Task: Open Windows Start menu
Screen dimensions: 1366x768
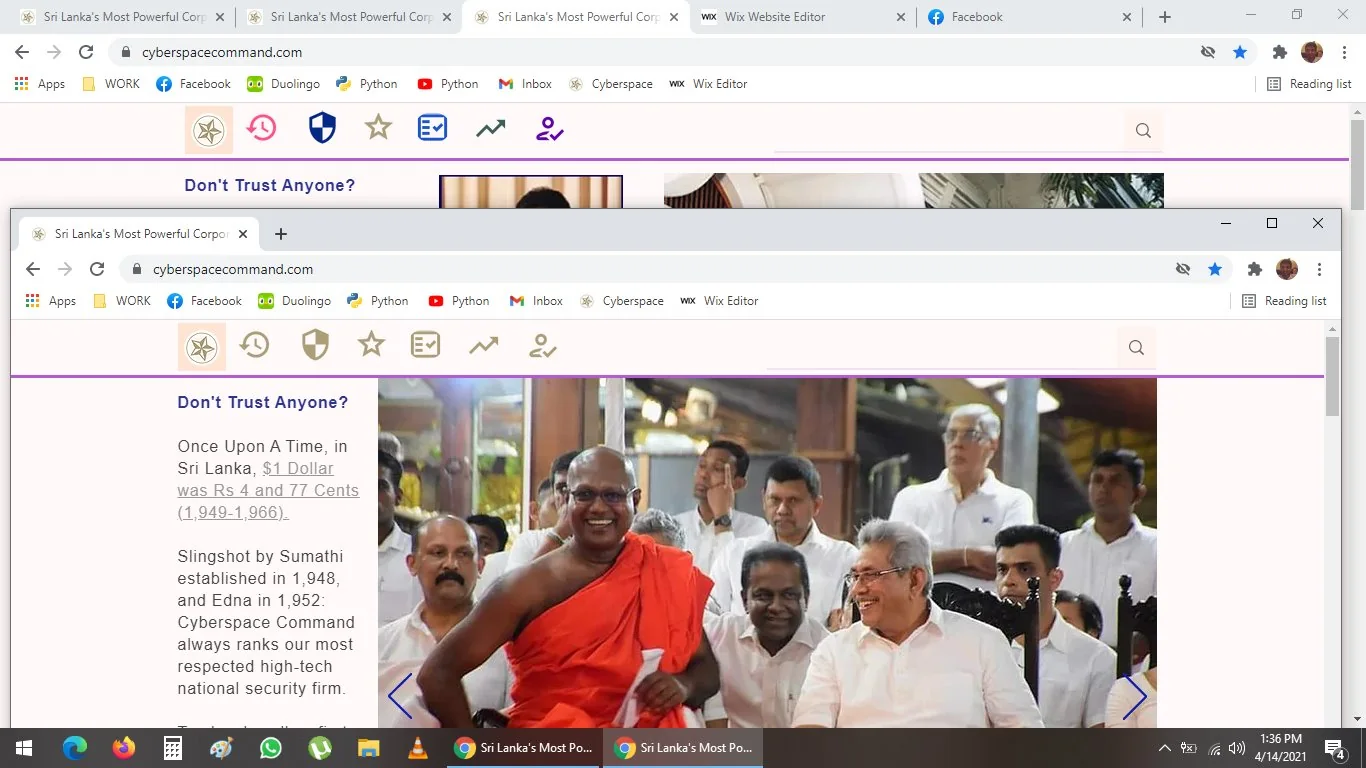Action: click(24, 748)
